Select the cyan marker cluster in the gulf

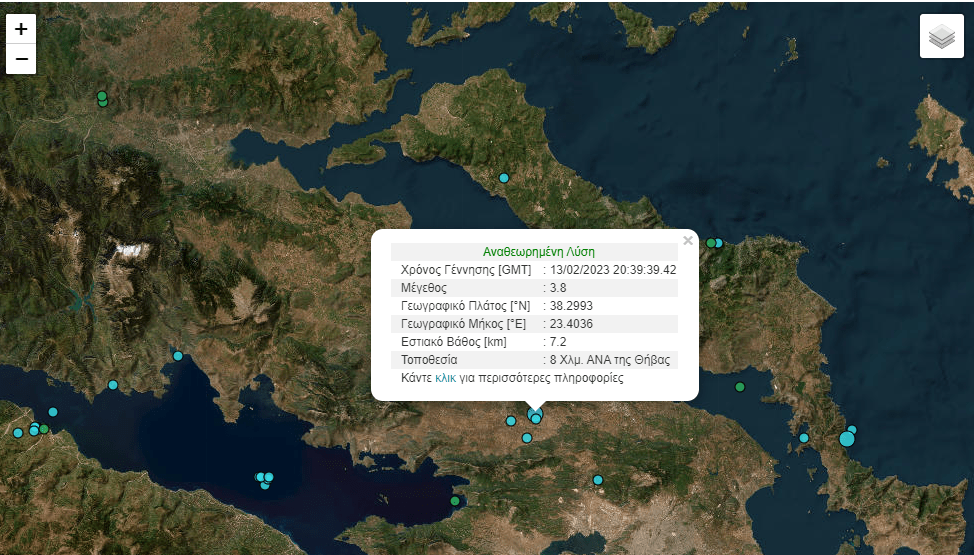(264, 479)
